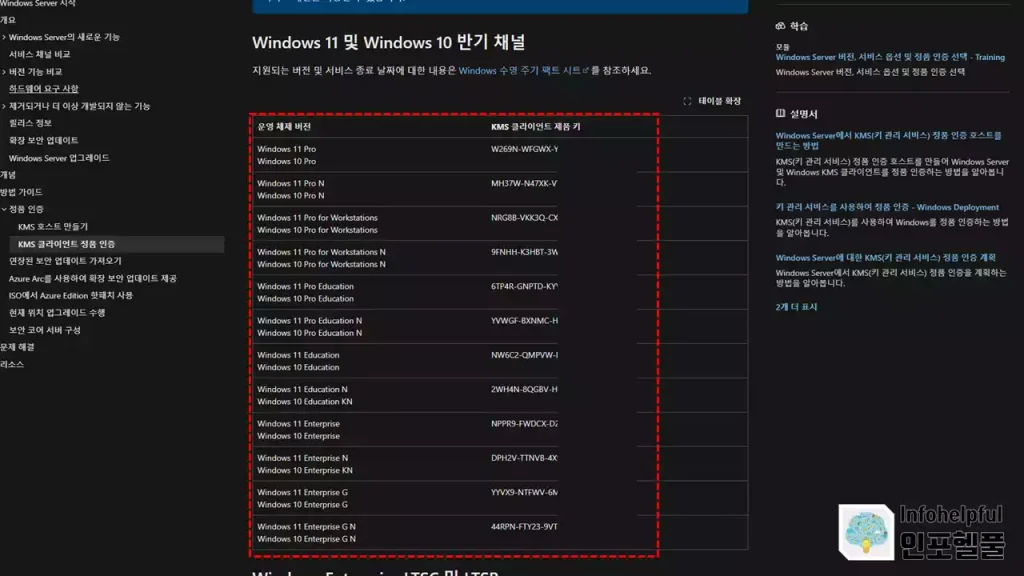Expand the '버전 기능 비교' sidebar node

click(x=4, y=72)
